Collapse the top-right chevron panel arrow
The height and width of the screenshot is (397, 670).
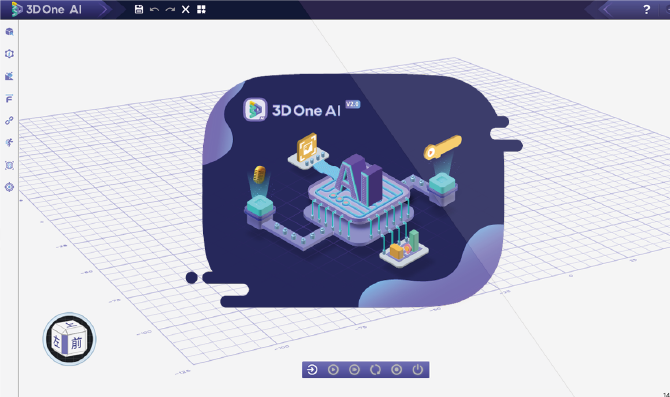pyautogui.click(x=606, y=9)
